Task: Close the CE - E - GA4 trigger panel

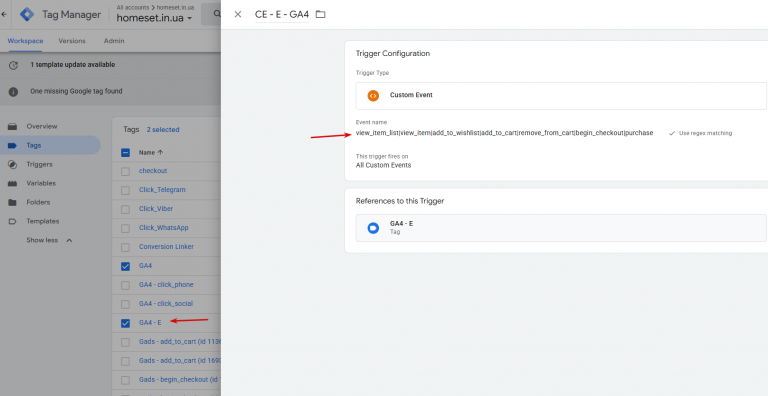Action: 238,14
